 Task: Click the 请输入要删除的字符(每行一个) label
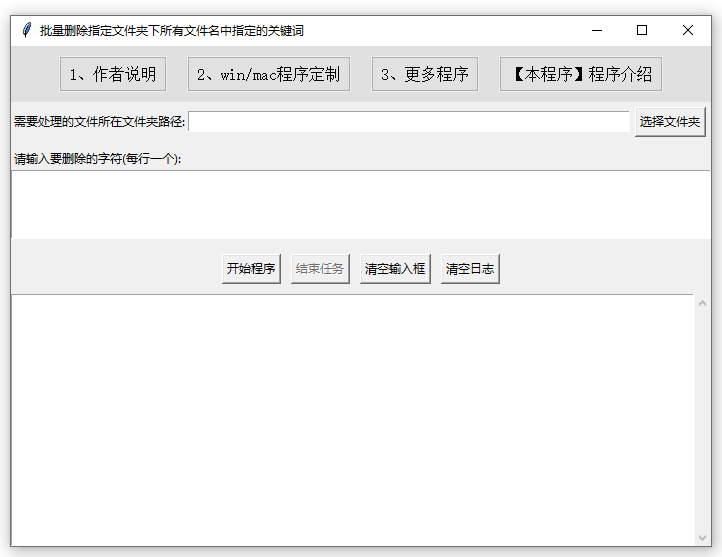click(x=98, y=159)
